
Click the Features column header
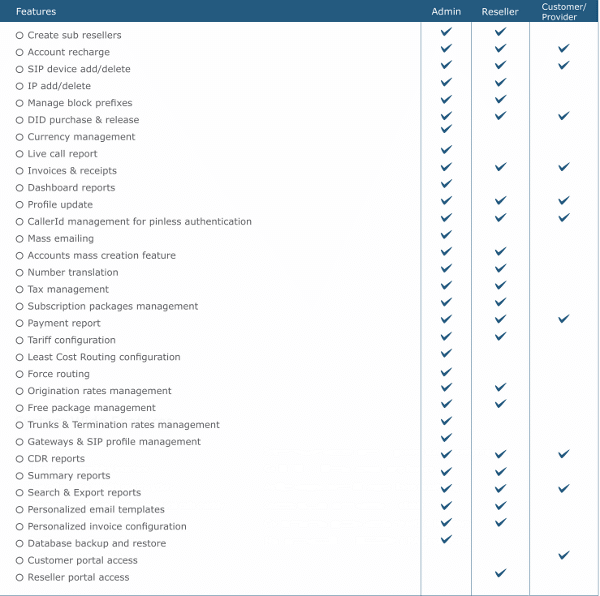point(36,11)
